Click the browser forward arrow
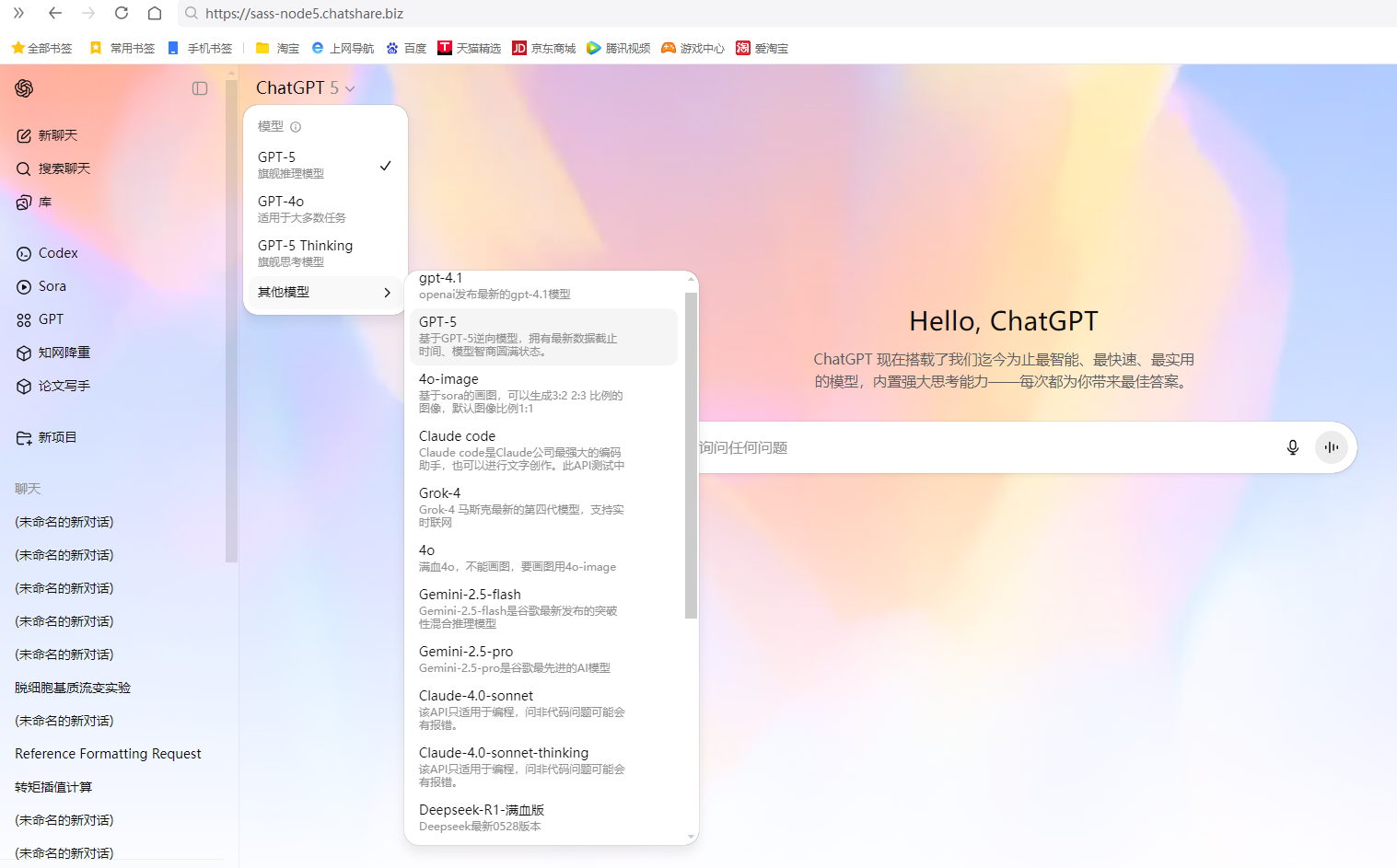Viewport: 1397px width, 868px height. [x=88, y=13]
